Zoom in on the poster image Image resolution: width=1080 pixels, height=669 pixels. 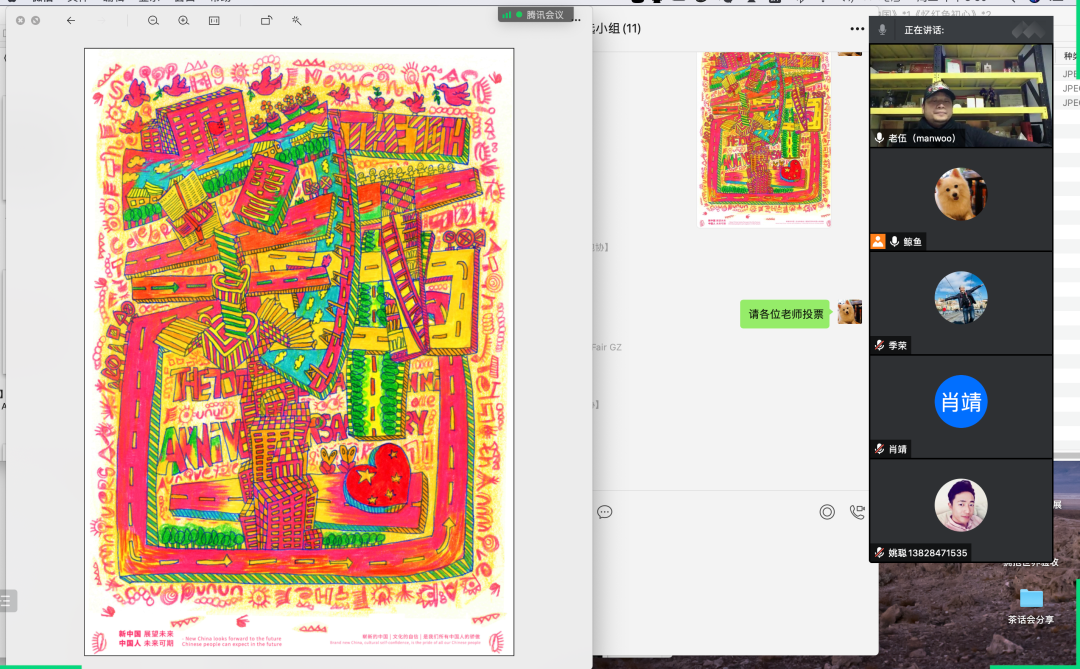coord(183,20)
